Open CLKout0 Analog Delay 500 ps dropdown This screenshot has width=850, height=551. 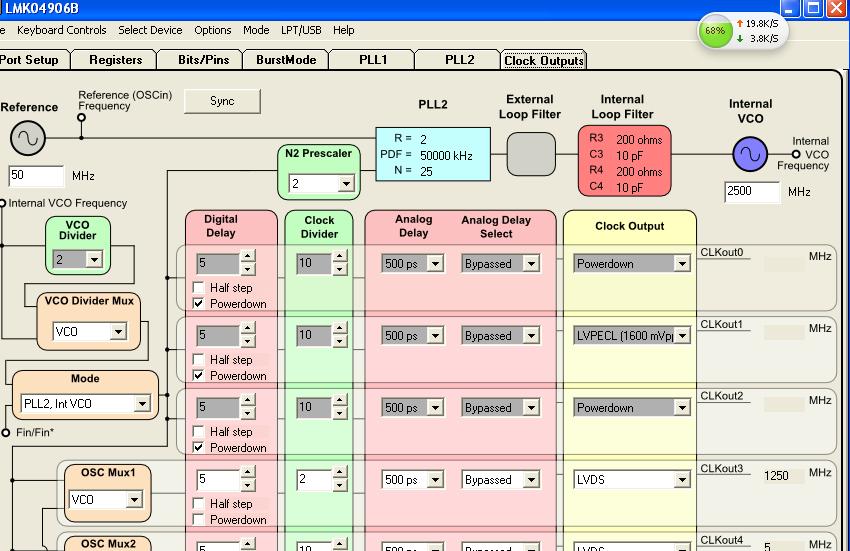(435, 264)
